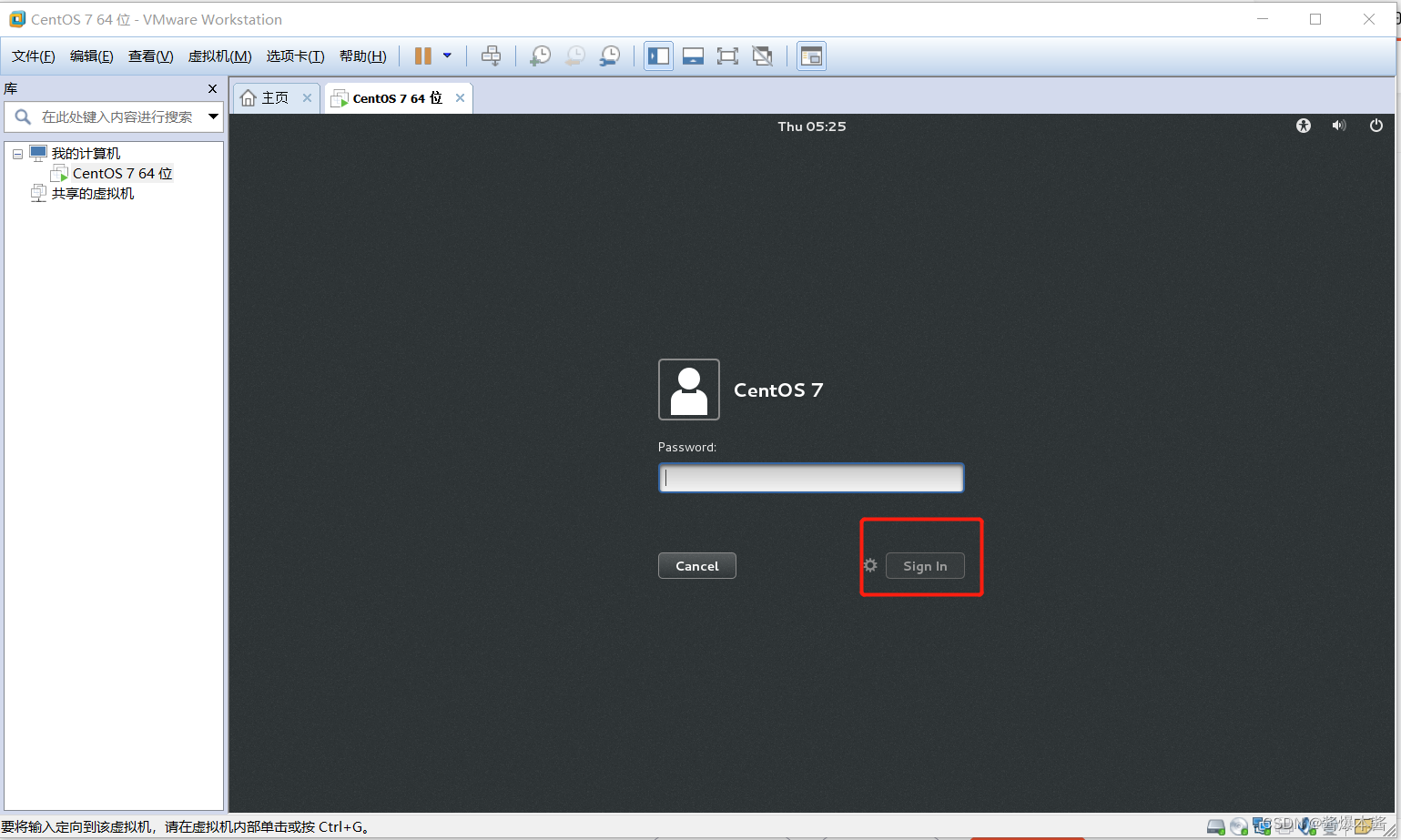Collapse the 我的计算机 tree node
This screenshot has width=1401, height=840.
(17, 153)
